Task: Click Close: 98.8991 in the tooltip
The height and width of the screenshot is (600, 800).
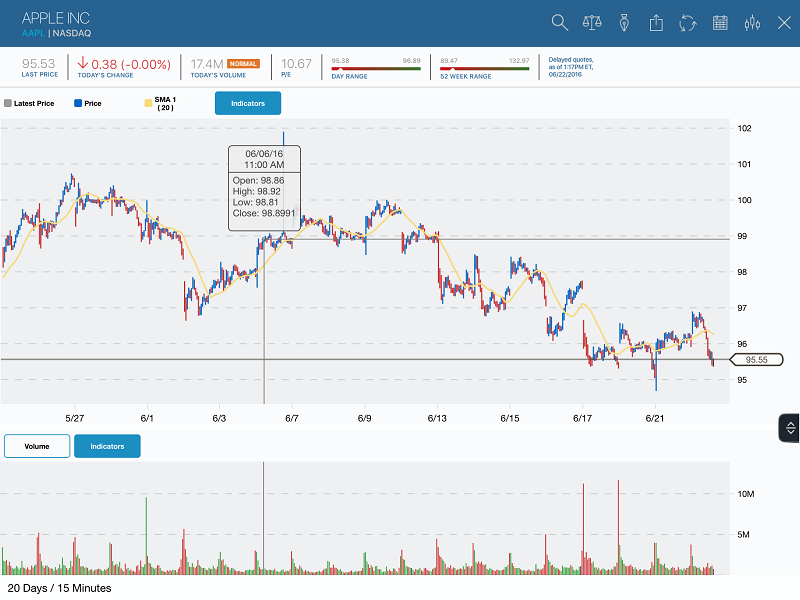Action: [264, 213]
